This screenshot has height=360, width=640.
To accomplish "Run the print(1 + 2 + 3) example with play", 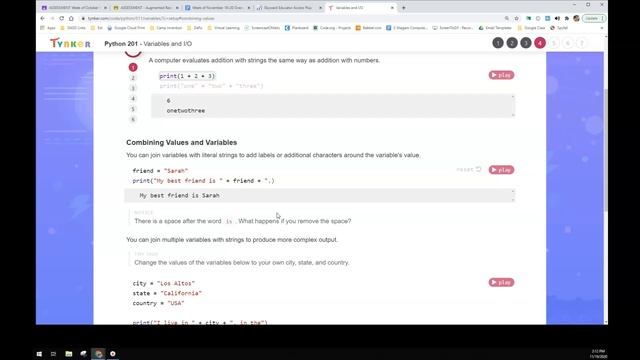I will [501, 75].
